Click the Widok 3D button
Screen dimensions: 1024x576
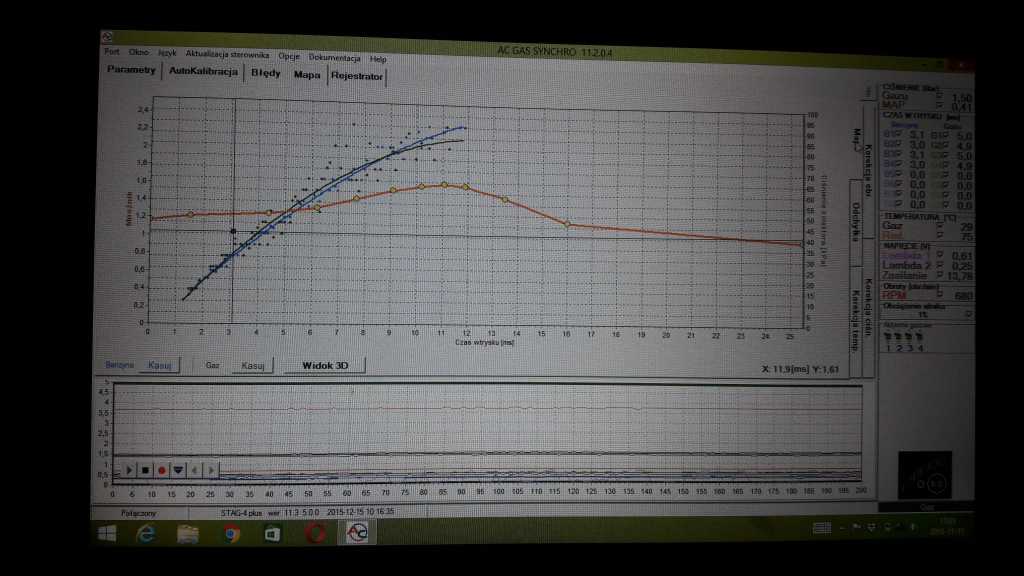click(323, 365)
